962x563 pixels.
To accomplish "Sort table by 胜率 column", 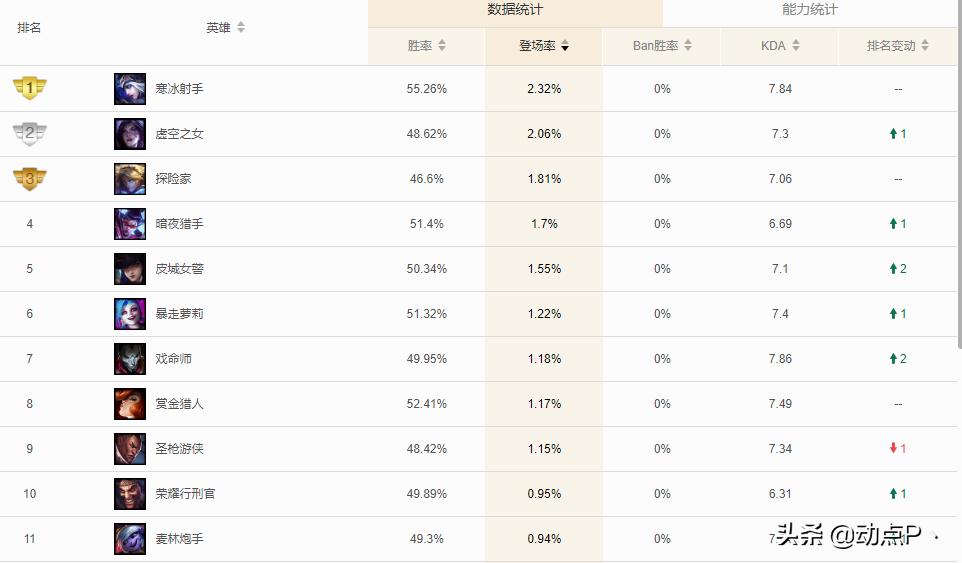I will (426, 45).
